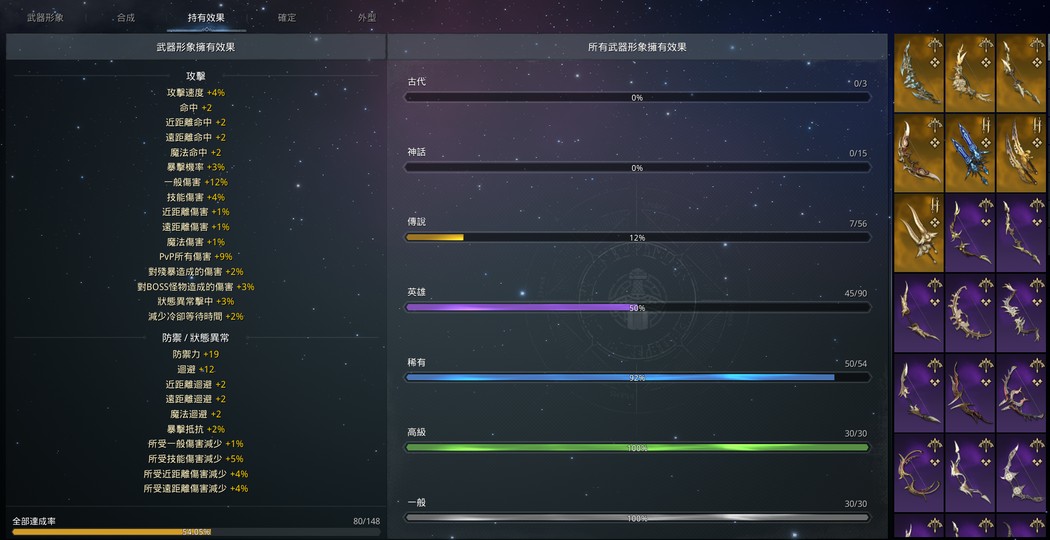This screenshot has width=1050, height=540.
Task: Choose the pale twin-horn blade on gold card
Action: 919,232
